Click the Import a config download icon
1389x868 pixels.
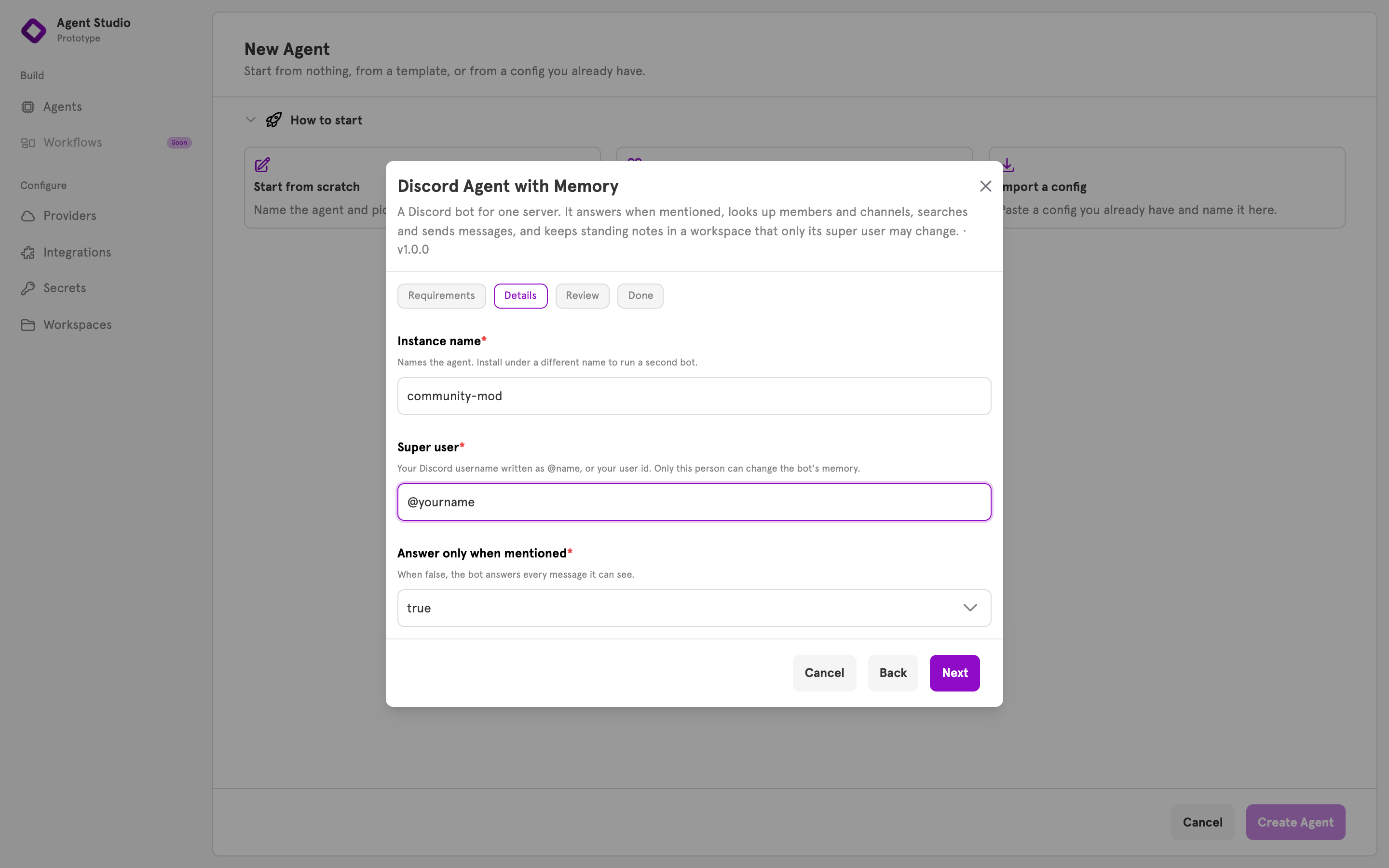coord(1008,165)
